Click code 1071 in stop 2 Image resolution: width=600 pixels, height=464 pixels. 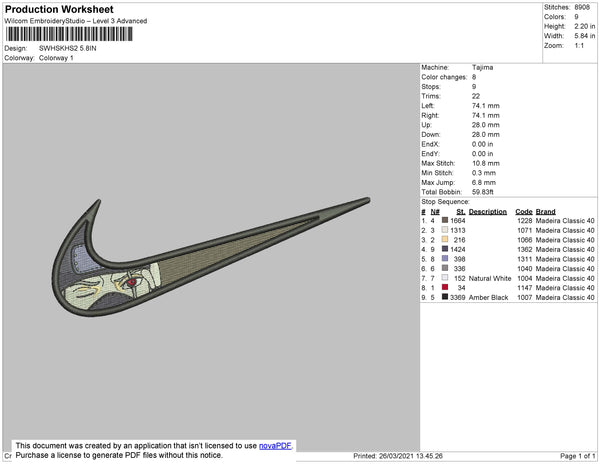tap(525, 230)
